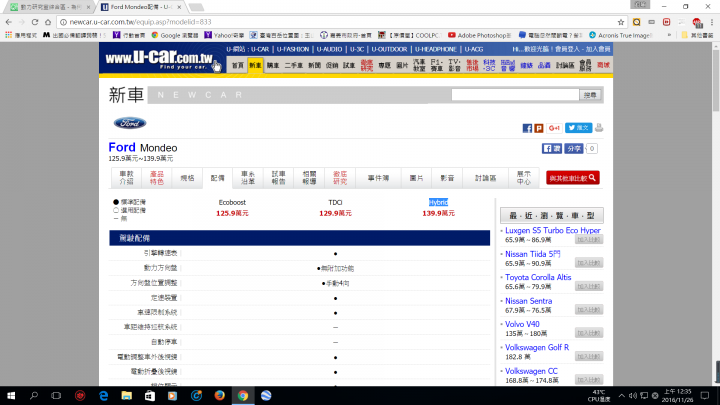Open taskbar search magnifier
The image size is (720, 405).
point(34,395)
